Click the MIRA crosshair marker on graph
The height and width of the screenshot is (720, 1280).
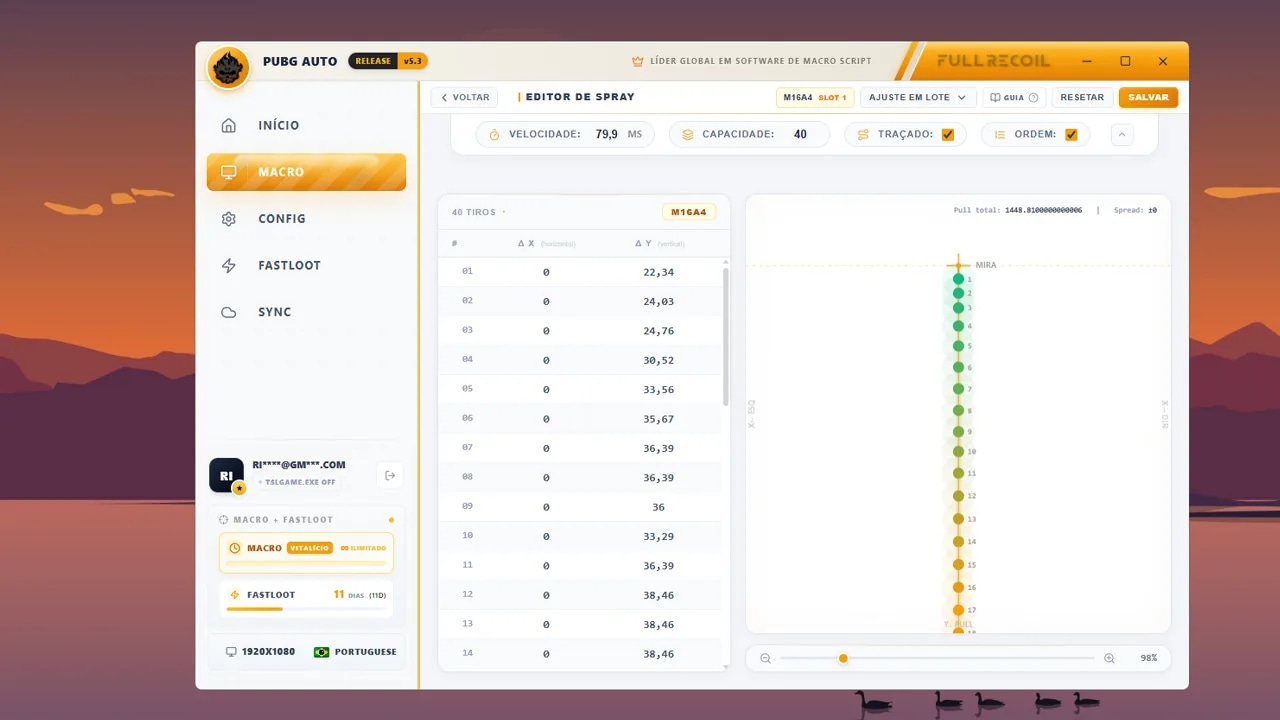tap(958, 265)
